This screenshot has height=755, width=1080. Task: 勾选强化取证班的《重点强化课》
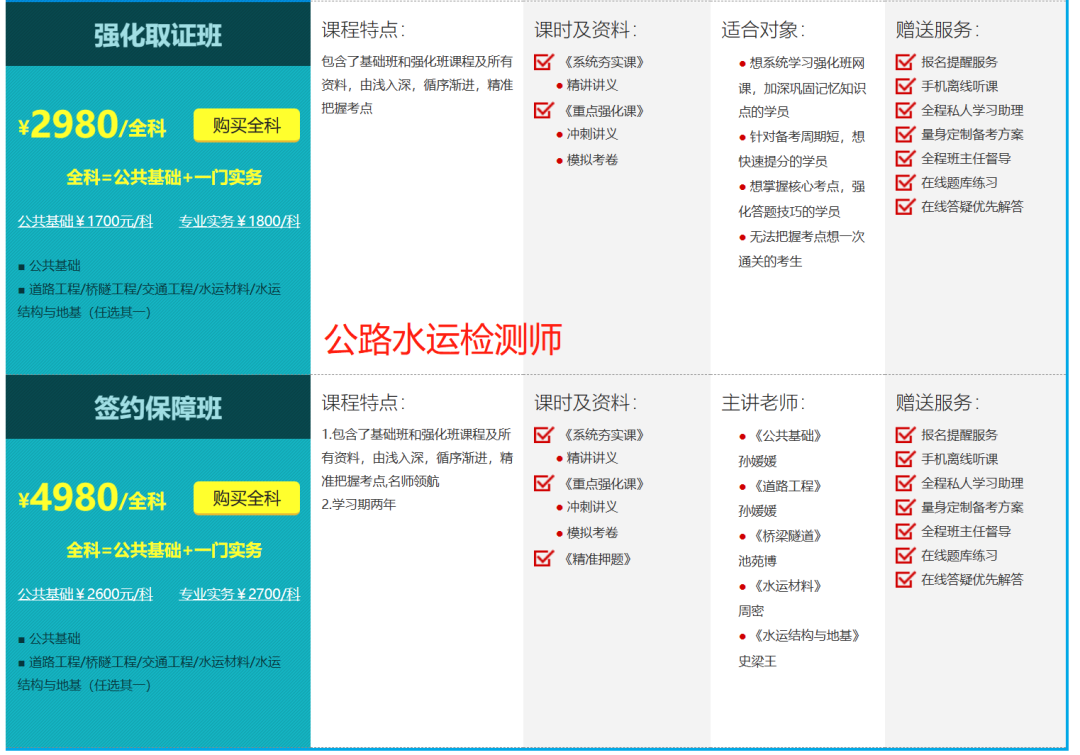(543, 110)
